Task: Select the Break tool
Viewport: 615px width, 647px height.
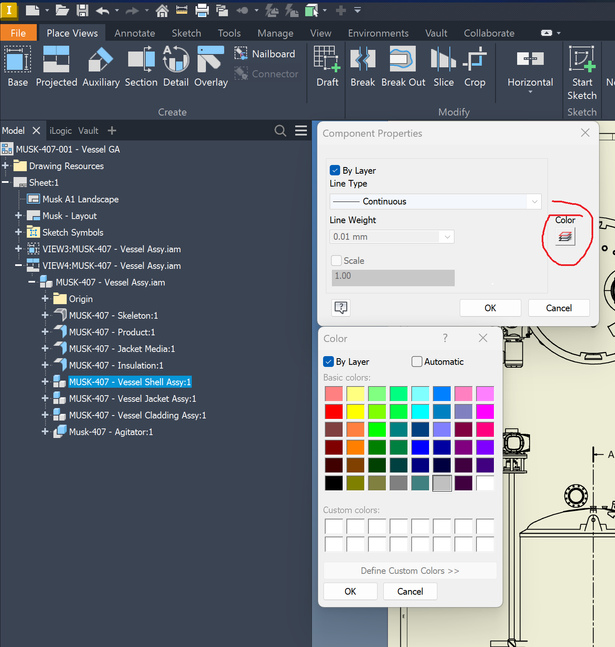Action: tap(362, 66)
